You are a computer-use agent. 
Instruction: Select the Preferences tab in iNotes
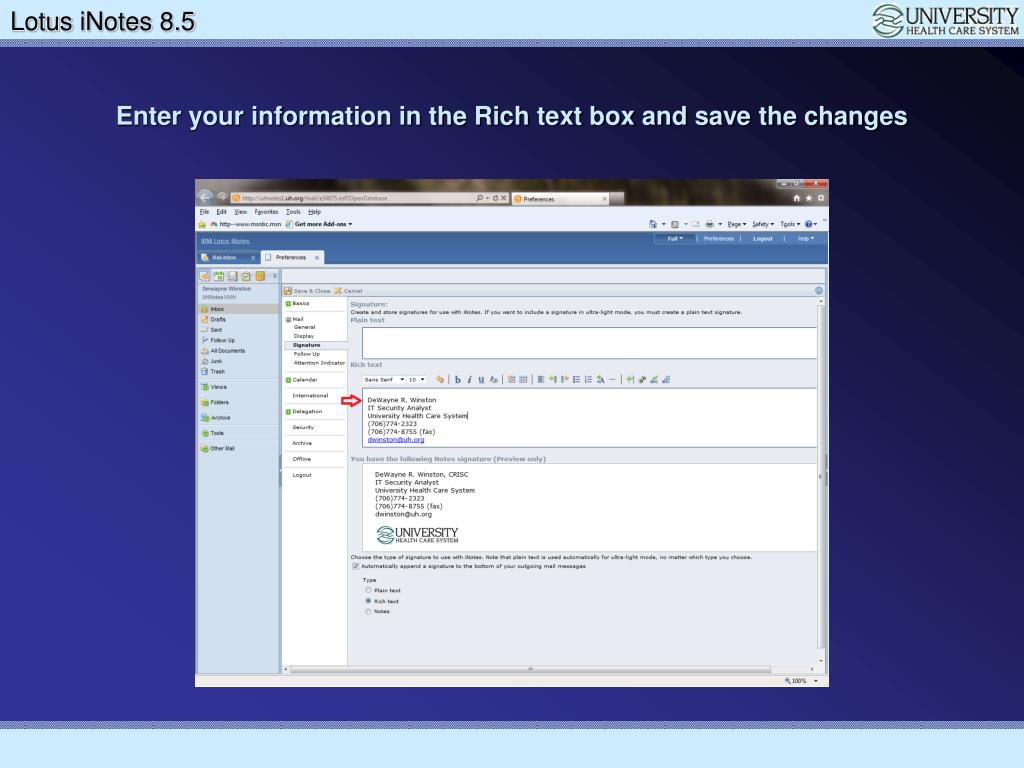click(293, 257)
